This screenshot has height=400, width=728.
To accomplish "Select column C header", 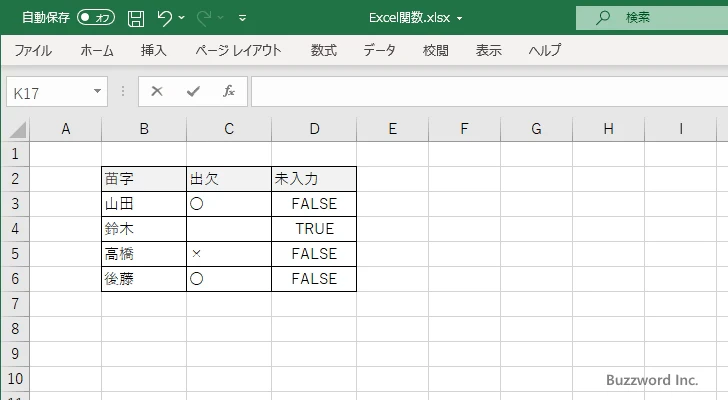I will 229,129.
